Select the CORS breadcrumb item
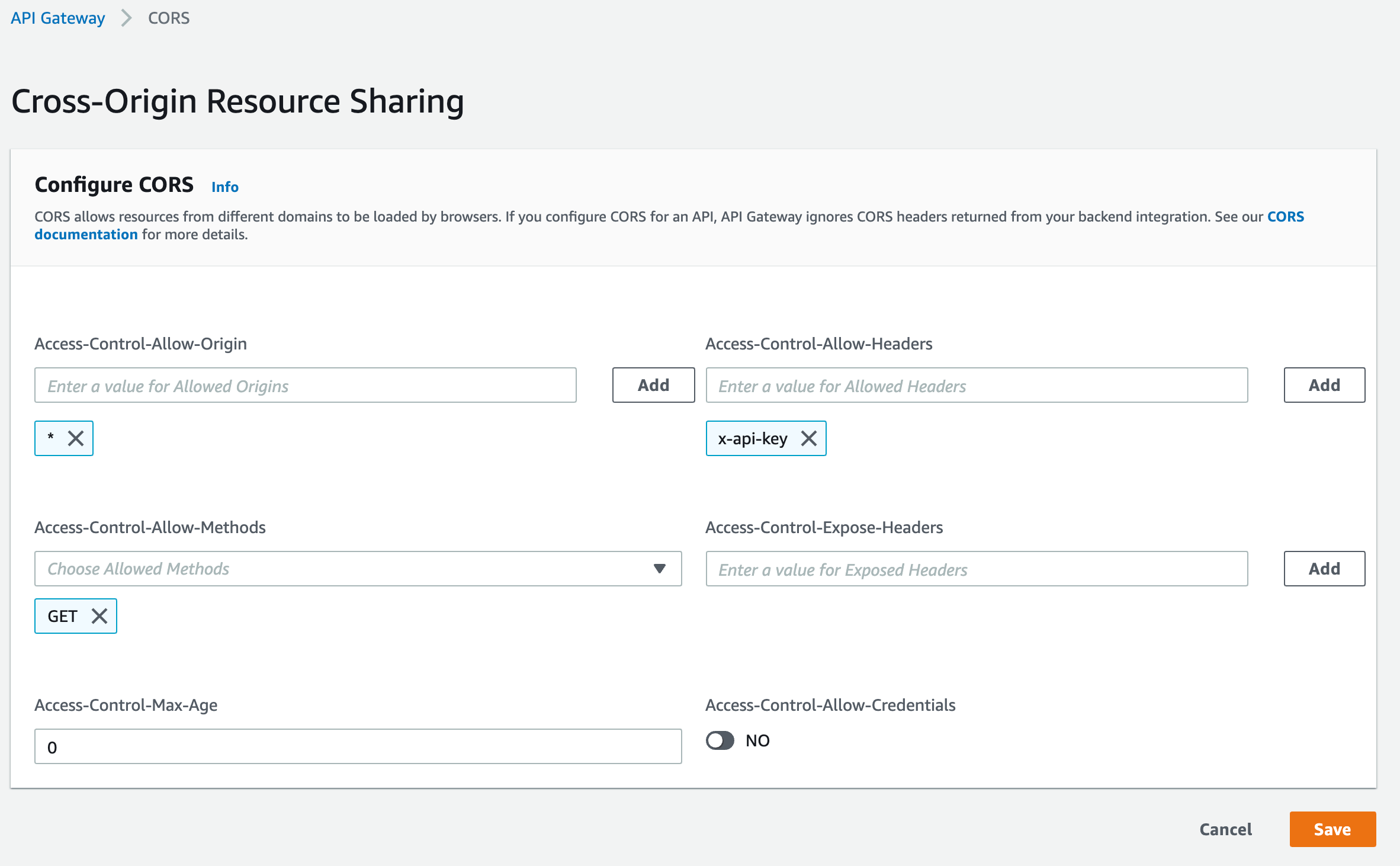 (169, 18)
